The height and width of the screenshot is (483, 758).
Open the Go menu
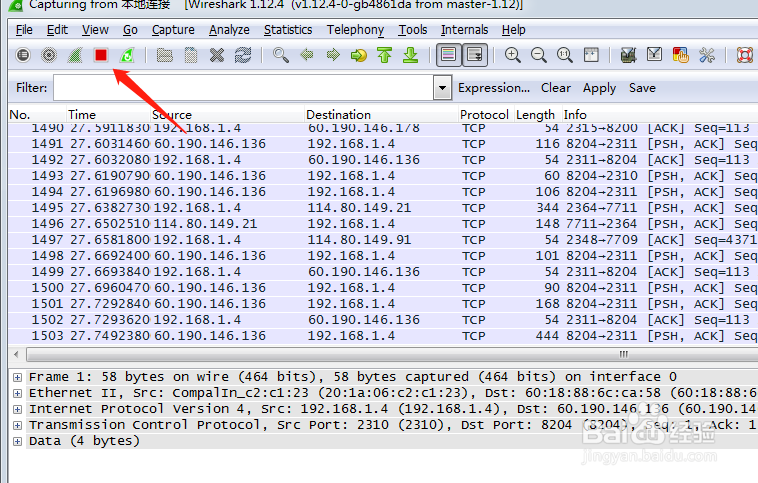point(130,30)
